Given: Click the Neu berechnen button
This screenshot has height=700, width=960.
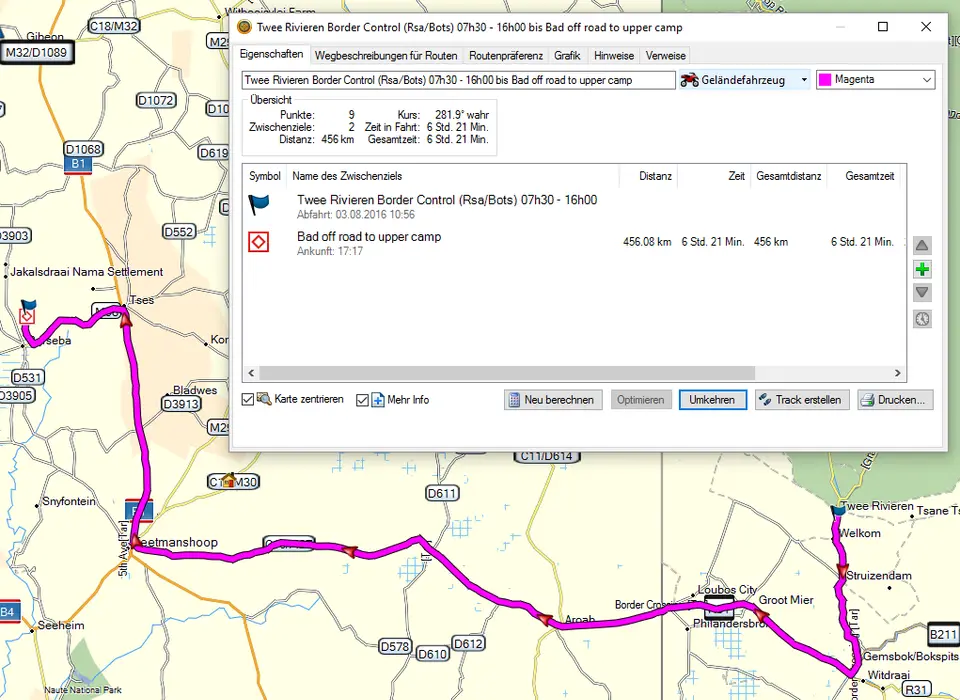Looking at the screenshot, I should pyautogui.click(x=553, y=400).
